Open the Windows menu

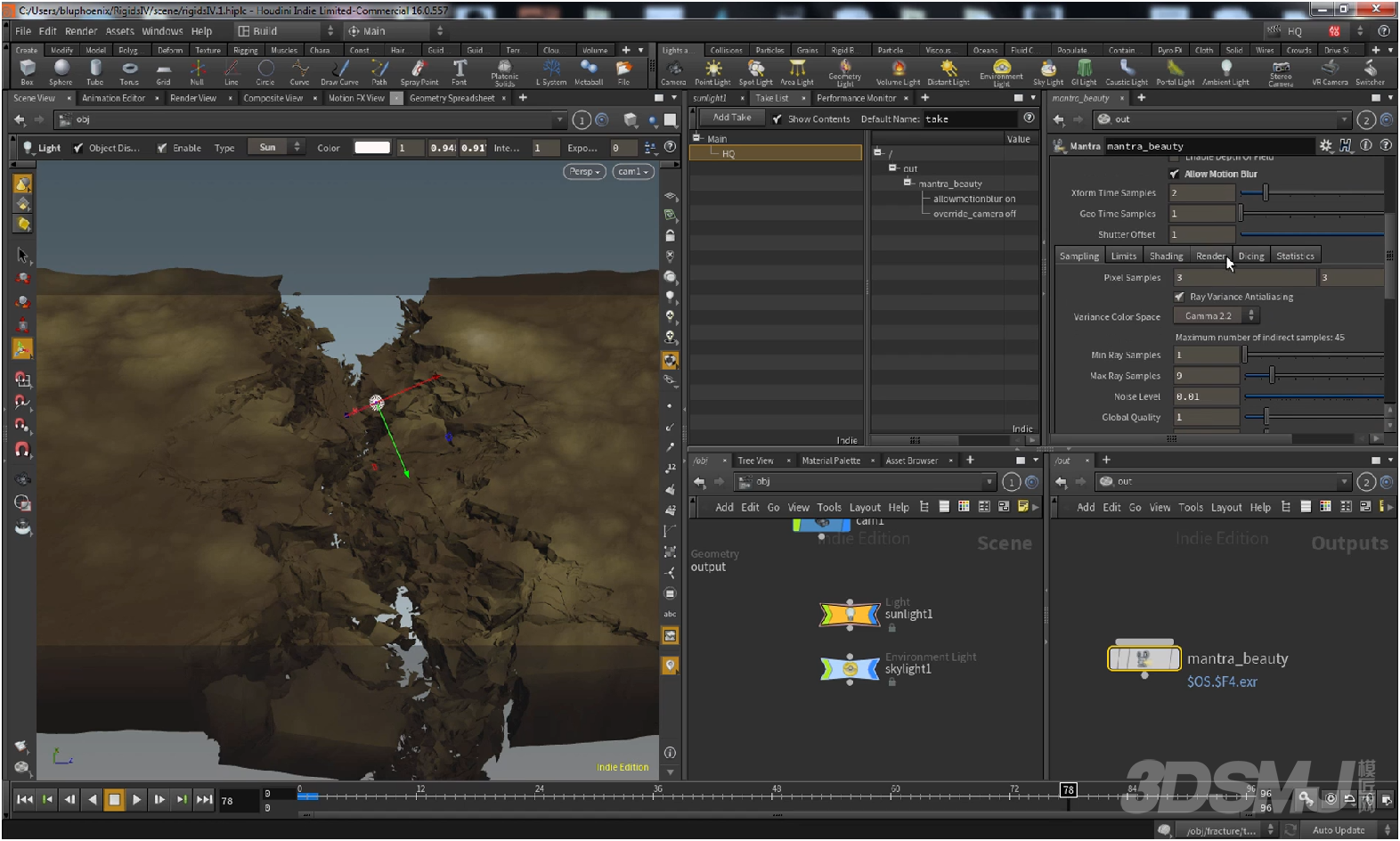tap(162, 30)
